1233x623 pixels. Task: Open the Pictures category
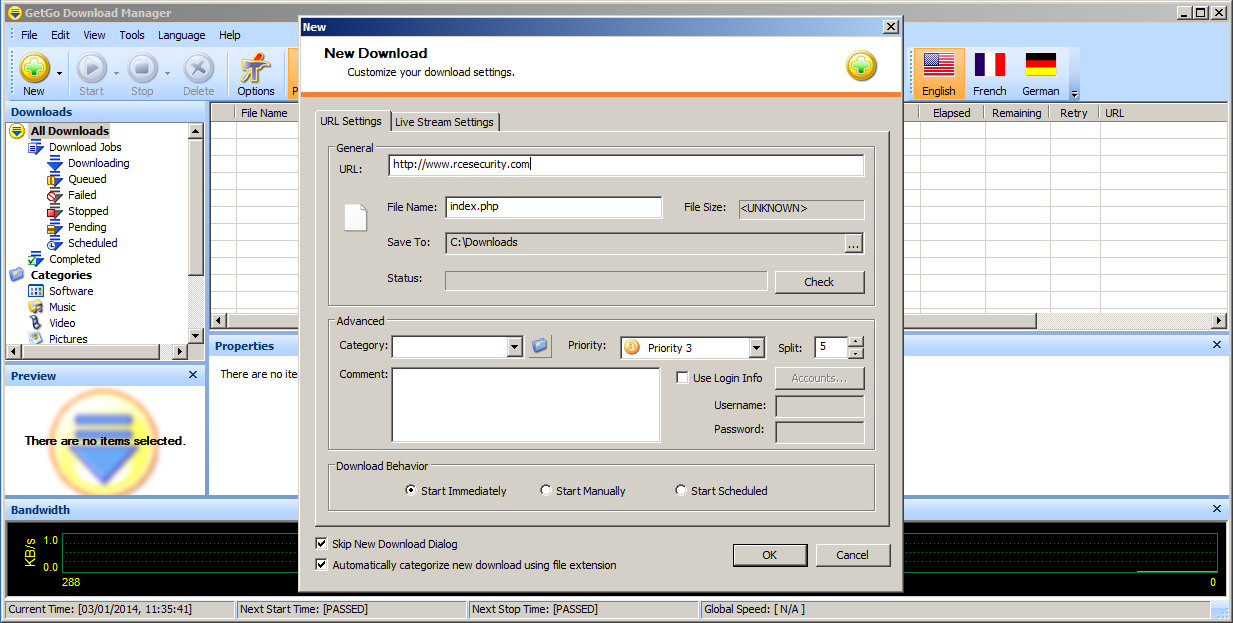[x=68, y=338]
